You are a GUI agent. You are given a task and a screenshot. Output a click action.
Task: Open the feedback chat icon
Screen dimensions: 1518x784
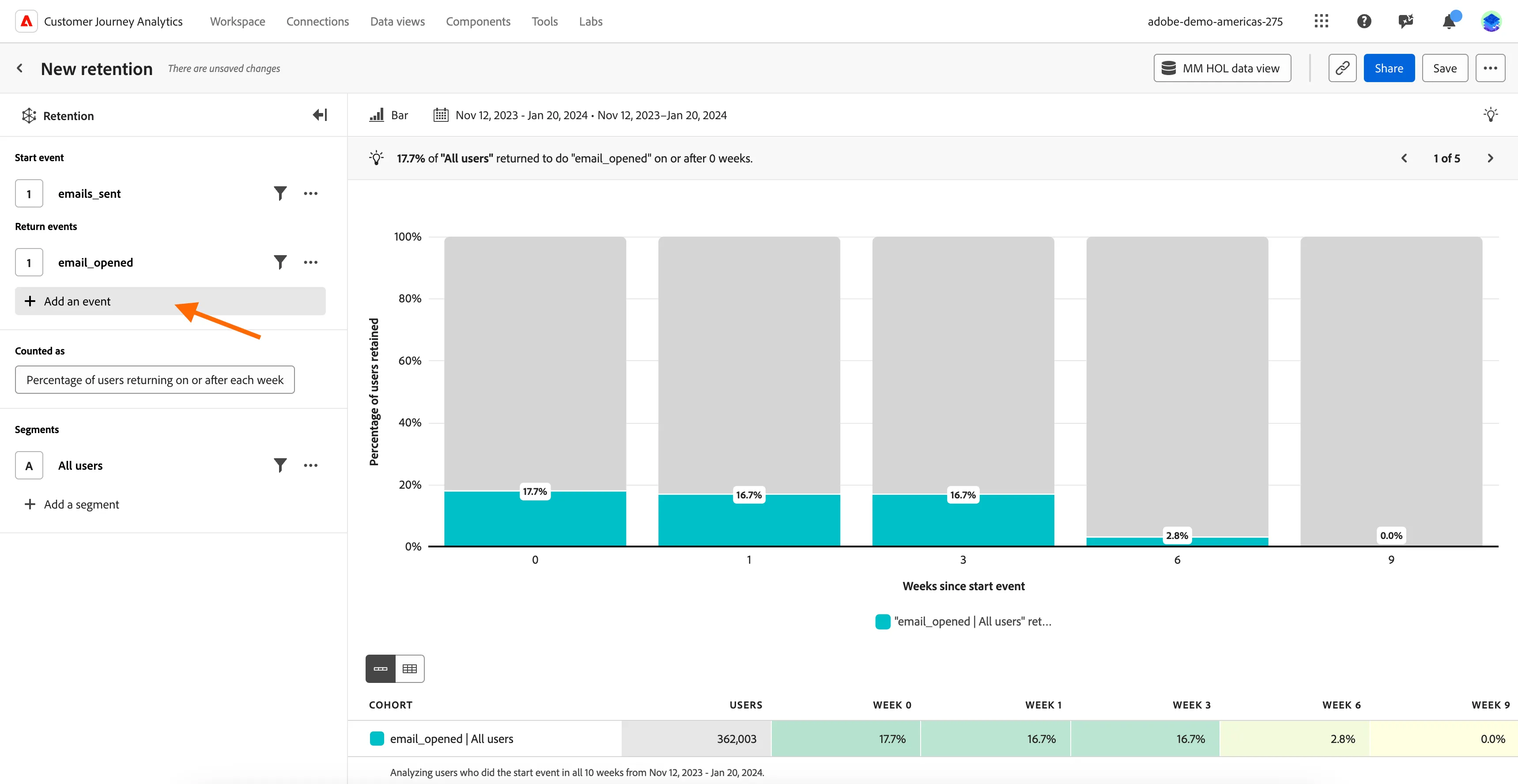(x=1406, y=21)
